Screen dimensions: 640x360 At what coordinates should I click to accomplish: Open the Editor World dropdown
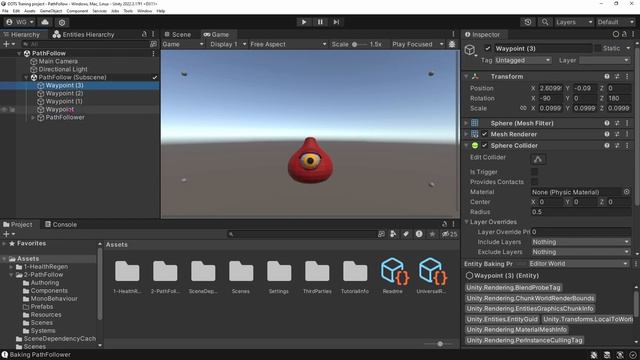[x=577, y=264]
